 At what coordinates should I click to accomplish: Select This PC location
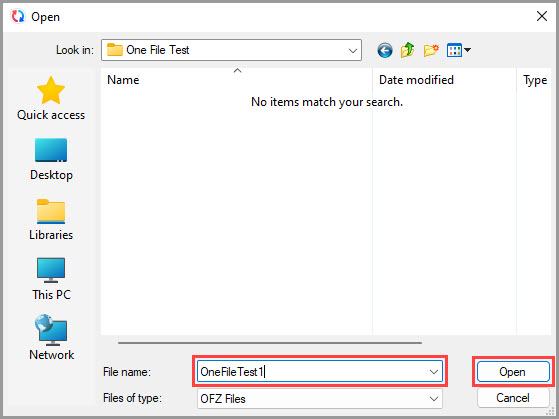pos(51,279)
